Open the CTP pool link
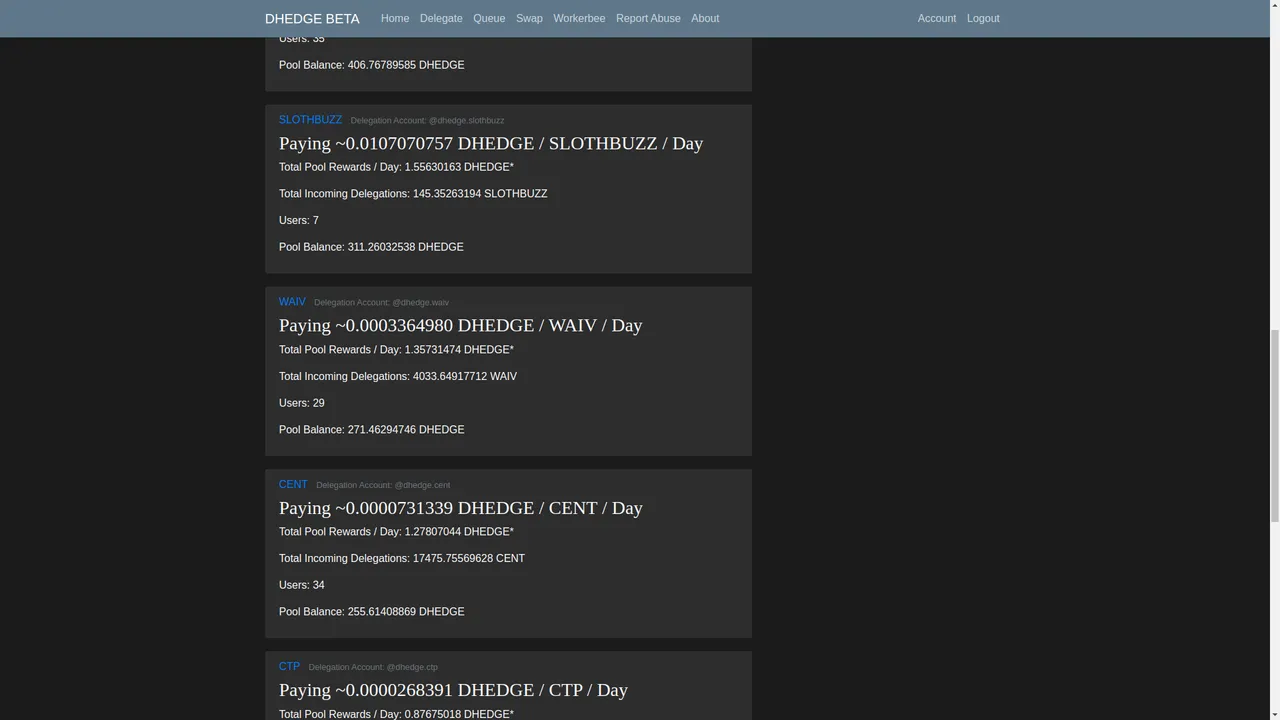 point(289,666)
